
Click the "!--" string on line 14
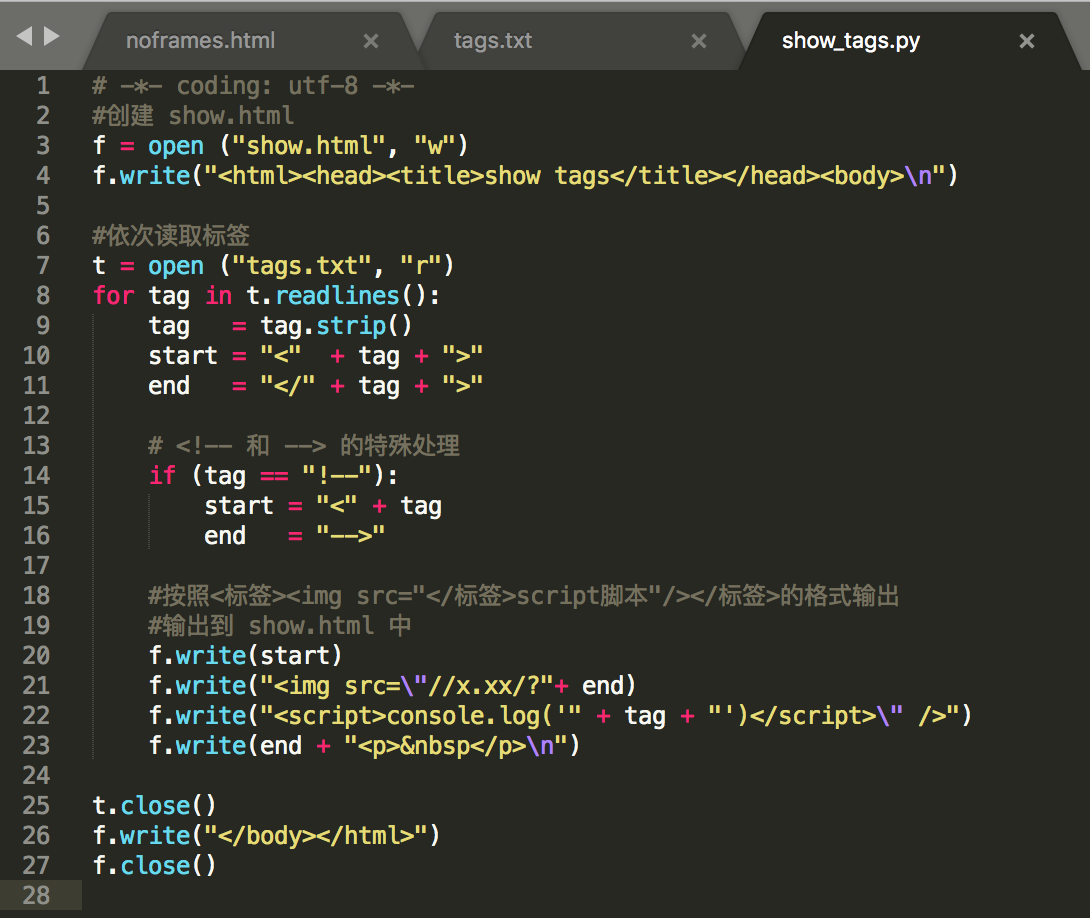click(x=337, y=475)
